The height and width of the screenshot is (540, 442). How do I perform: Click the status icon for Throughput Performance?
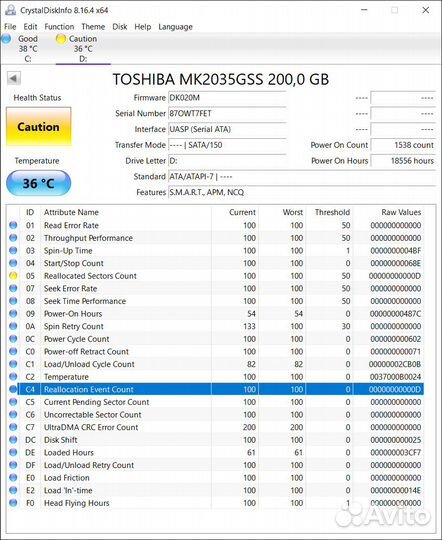tap(13, 238)
